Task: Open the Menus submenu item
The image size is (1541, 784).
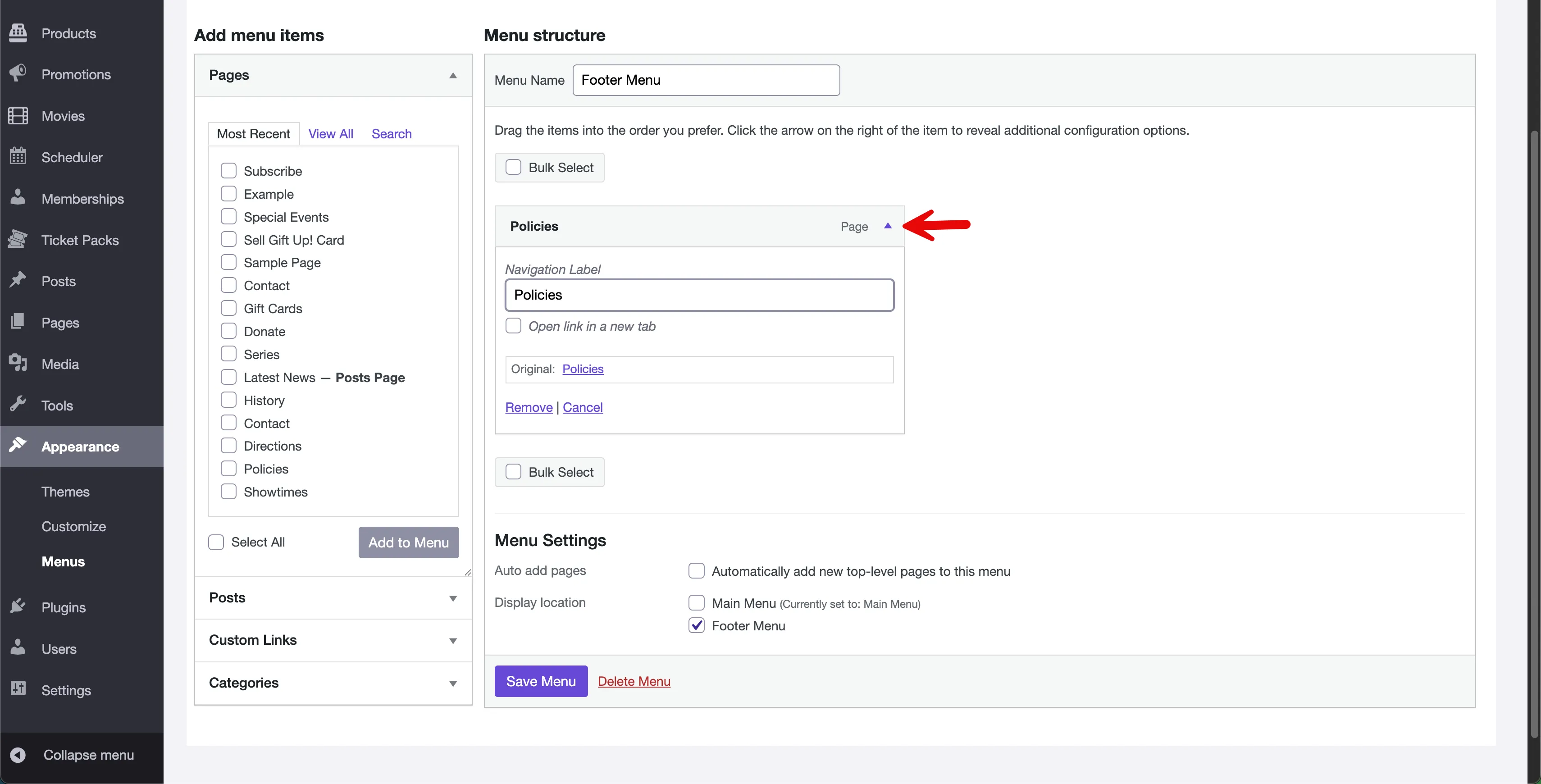Action: (x=63, y=561)
